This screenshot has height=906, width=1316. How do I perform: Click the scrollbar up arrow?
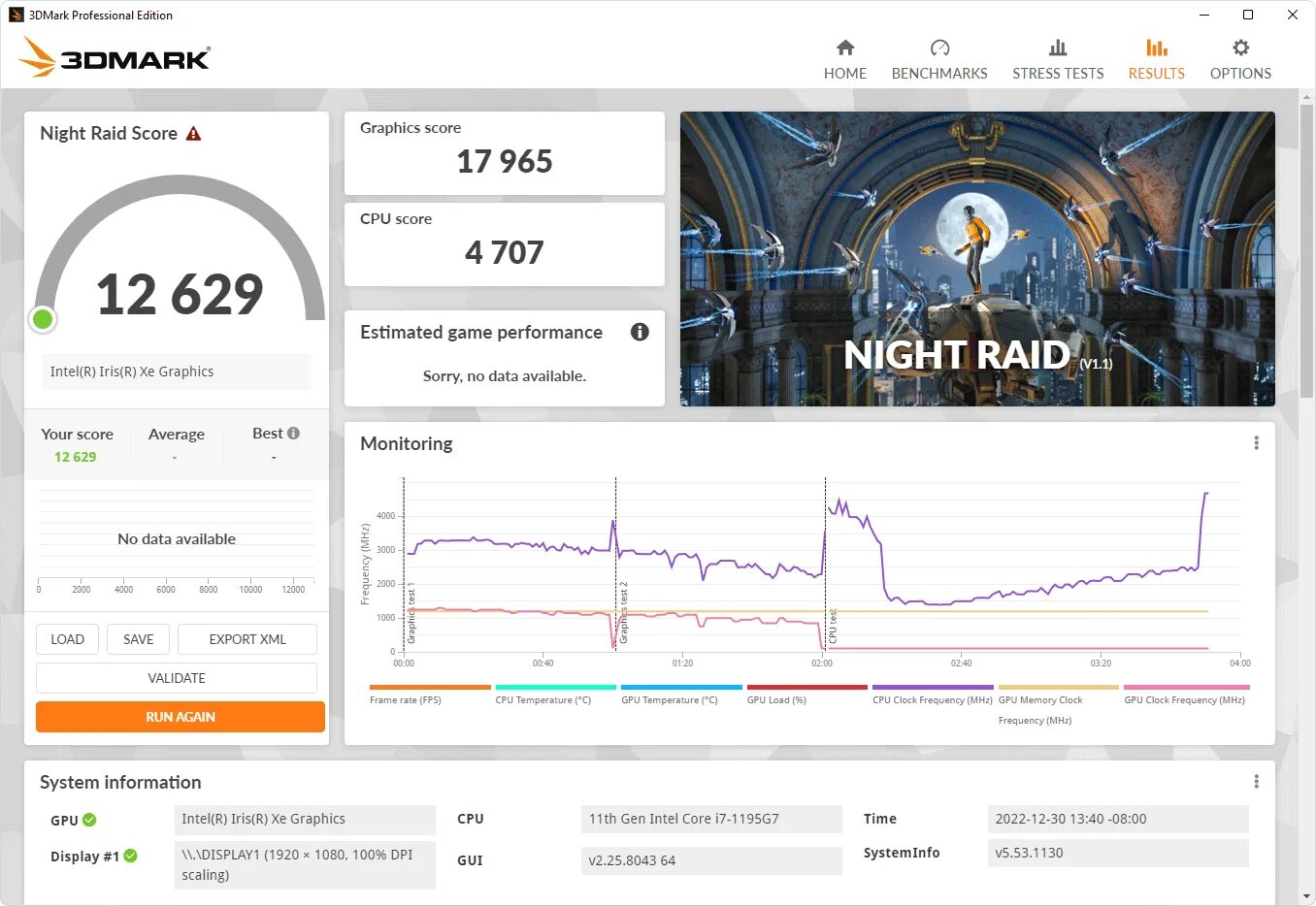click(x=1306, y=97)
